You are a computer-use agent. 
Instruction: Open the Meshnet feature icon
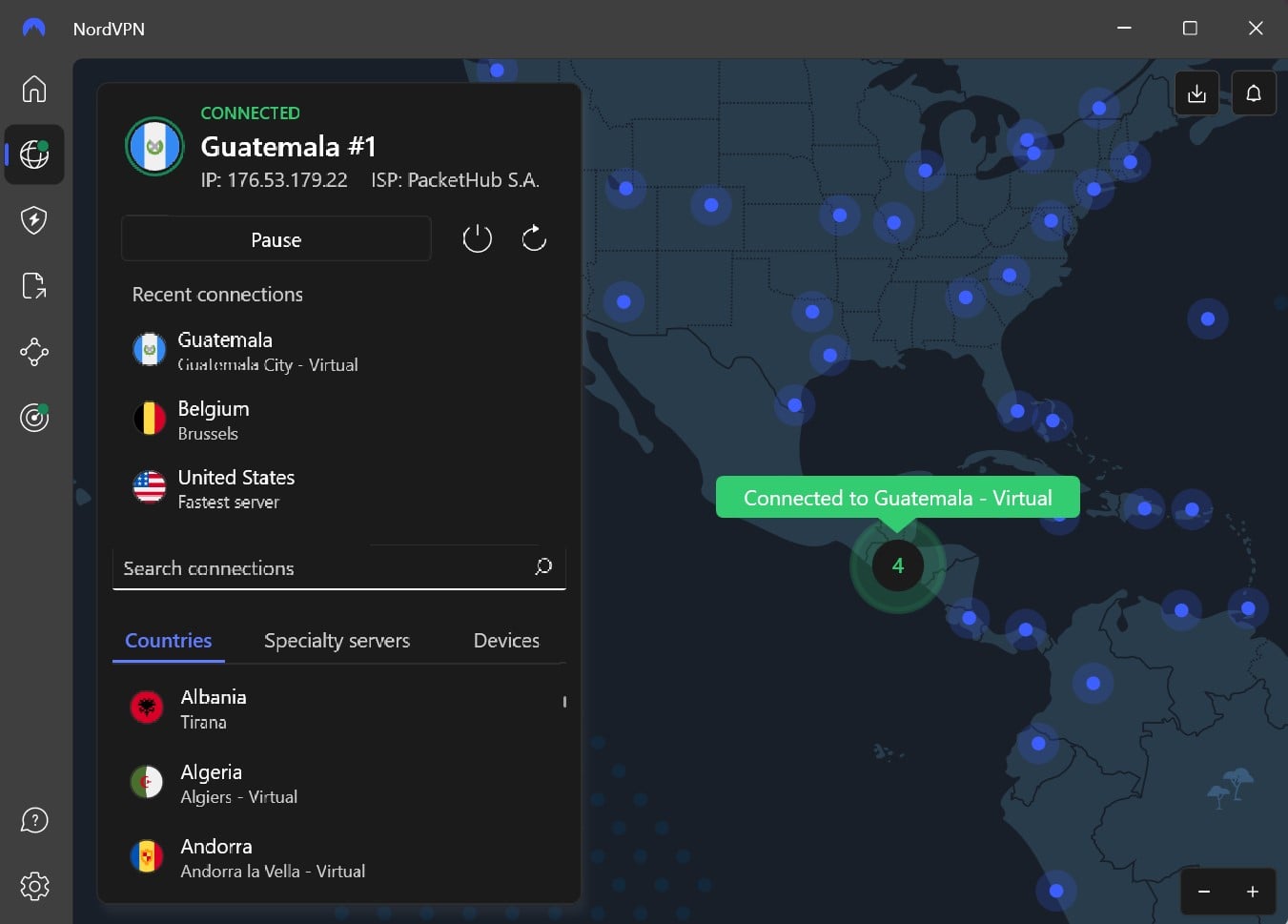33,351
